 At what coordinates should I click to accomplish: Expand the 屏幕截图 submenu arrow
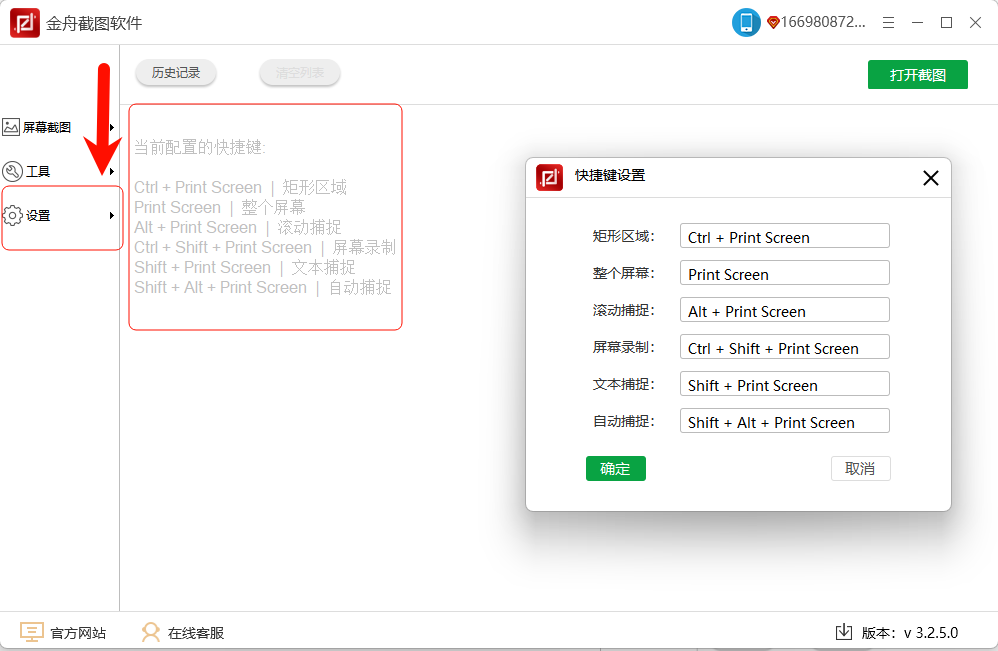pos(112,127)
